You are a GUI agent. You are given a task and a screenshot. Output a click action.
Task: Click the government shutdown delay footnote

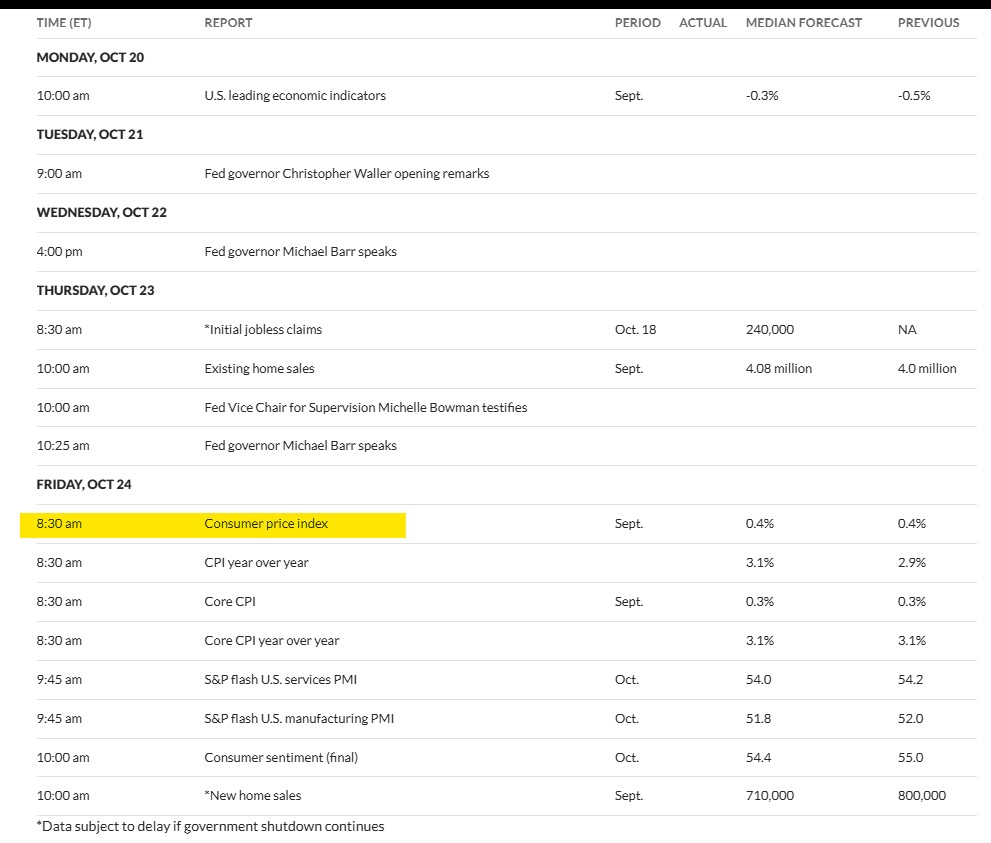pos(210,827)
